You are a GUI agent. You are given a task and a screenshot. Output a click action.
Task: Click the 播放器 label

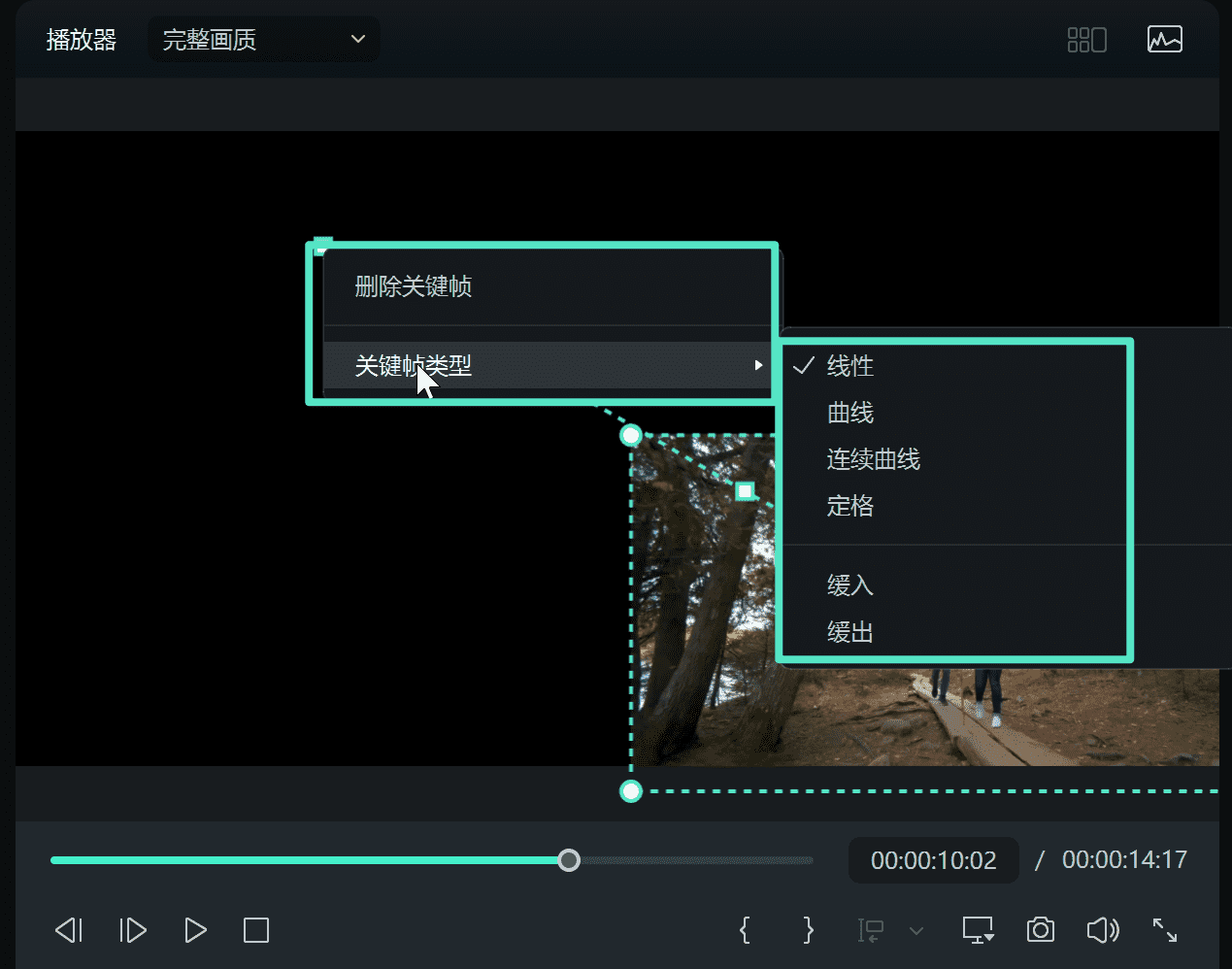(x=82, y=39)
